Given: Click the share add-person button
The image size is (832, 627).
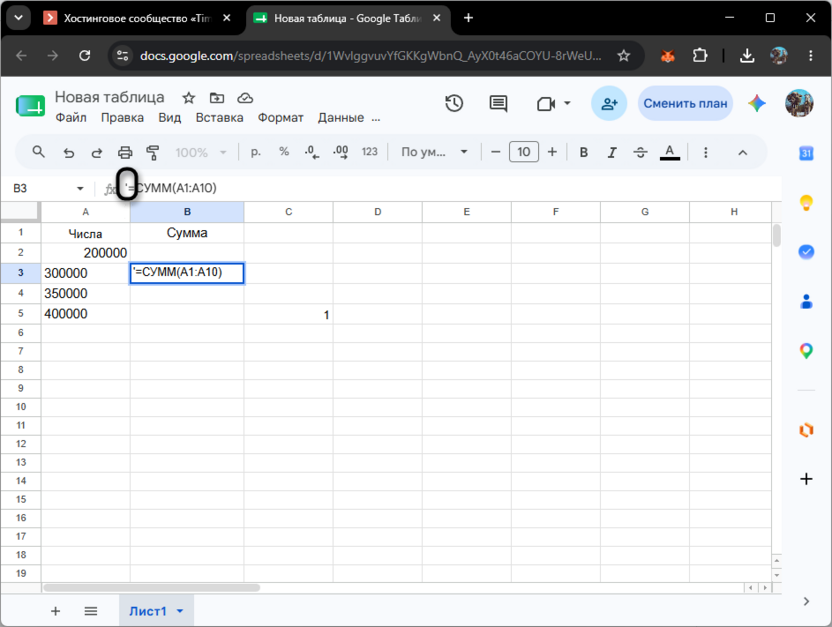Looking at the screenshot, I should click(x=609, y=103).
